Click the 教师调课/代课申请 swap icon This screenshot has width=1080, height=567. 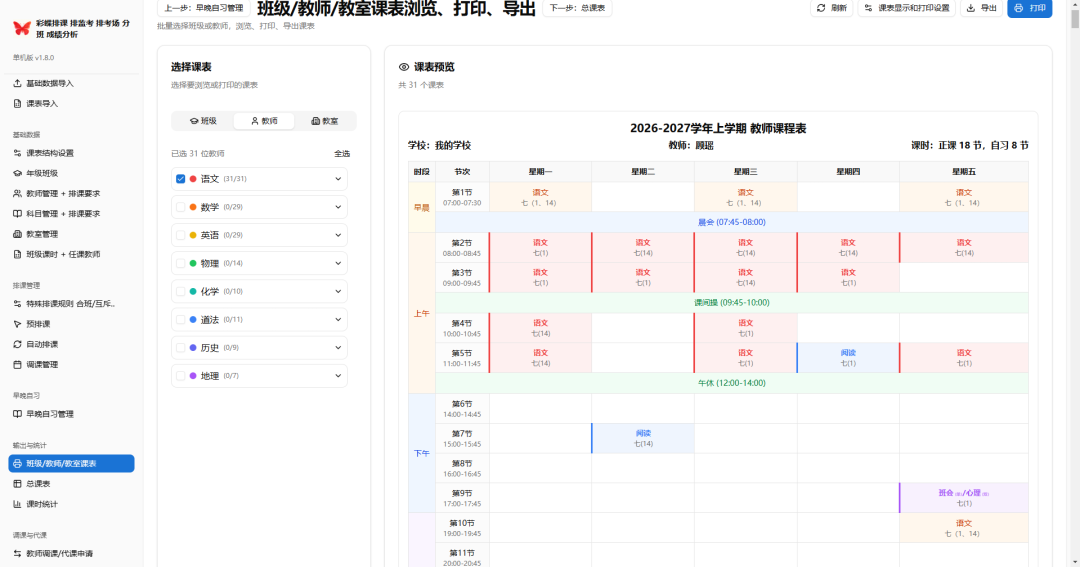pyautogui.click(x=17, y=553)
